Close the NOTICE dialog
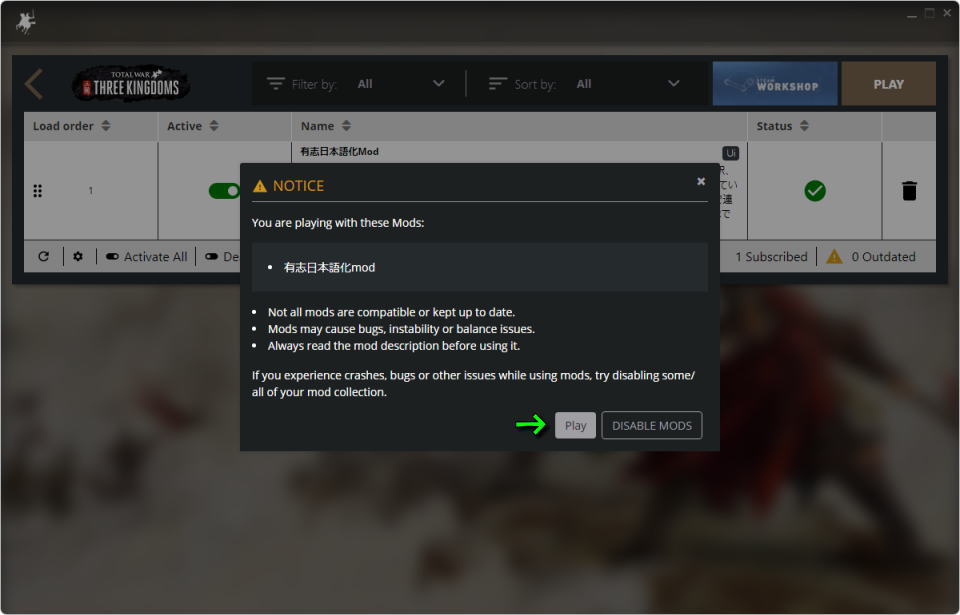Viewport: 960px width, 615px height. [701, 181]
